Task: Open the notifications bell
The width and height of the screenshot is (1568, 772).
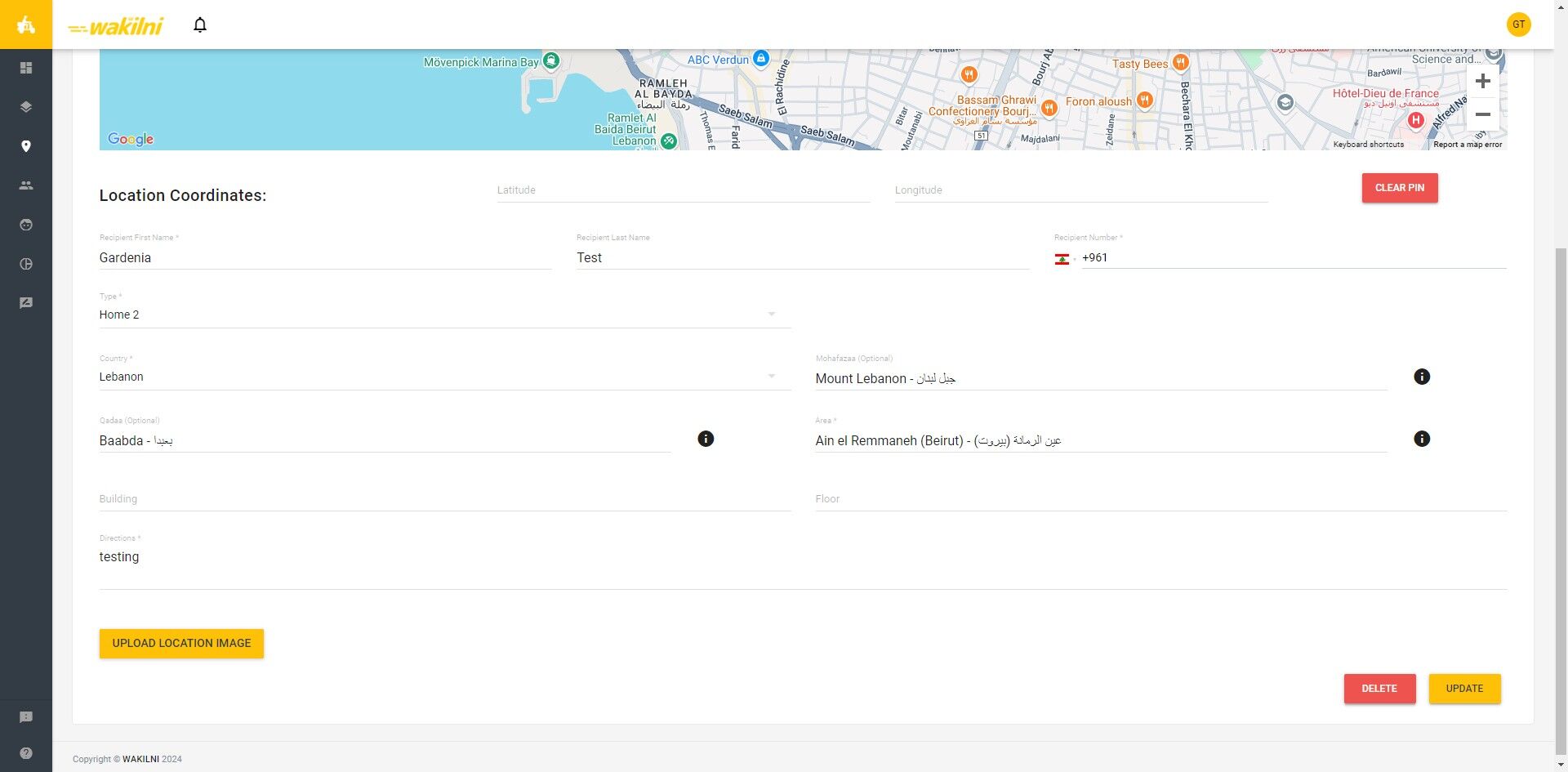Action: [200, 25]
